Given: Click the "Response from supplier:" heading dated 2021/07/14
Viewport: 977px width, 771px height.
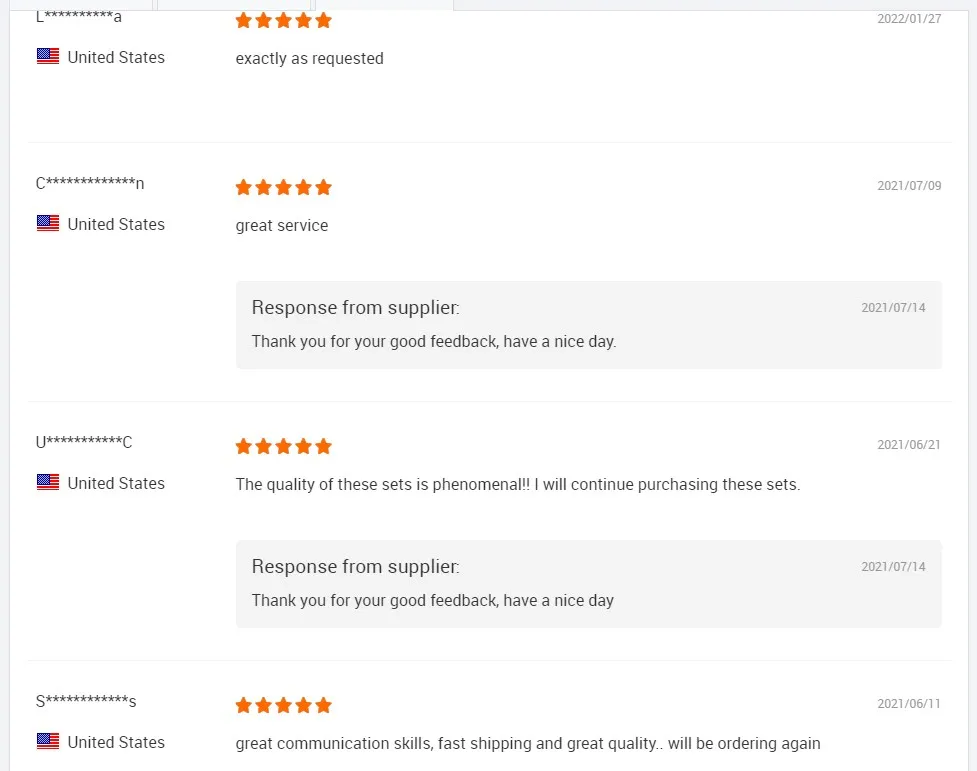Looking at the screenshot, I should coord(355,307).
